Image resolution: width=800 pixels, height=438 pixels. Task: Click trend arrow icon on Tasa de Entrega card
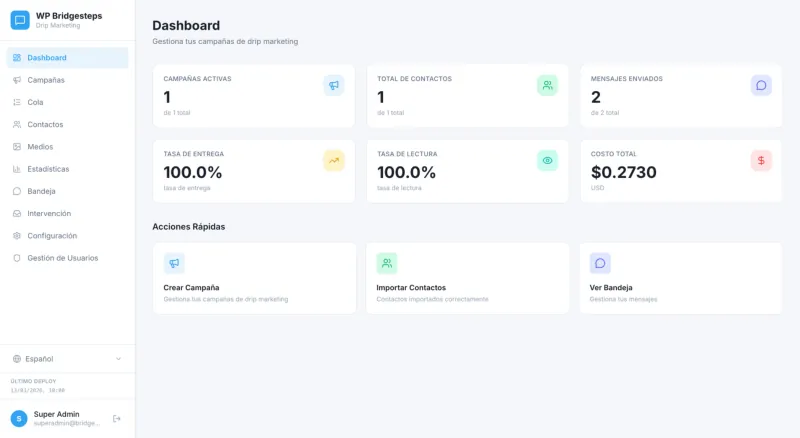tap(334, 160)
